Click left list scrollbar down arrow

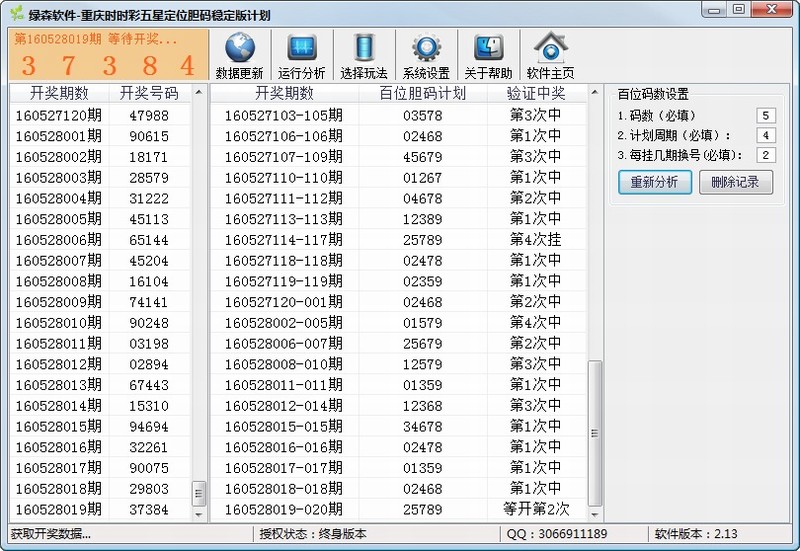coord(198,513)
